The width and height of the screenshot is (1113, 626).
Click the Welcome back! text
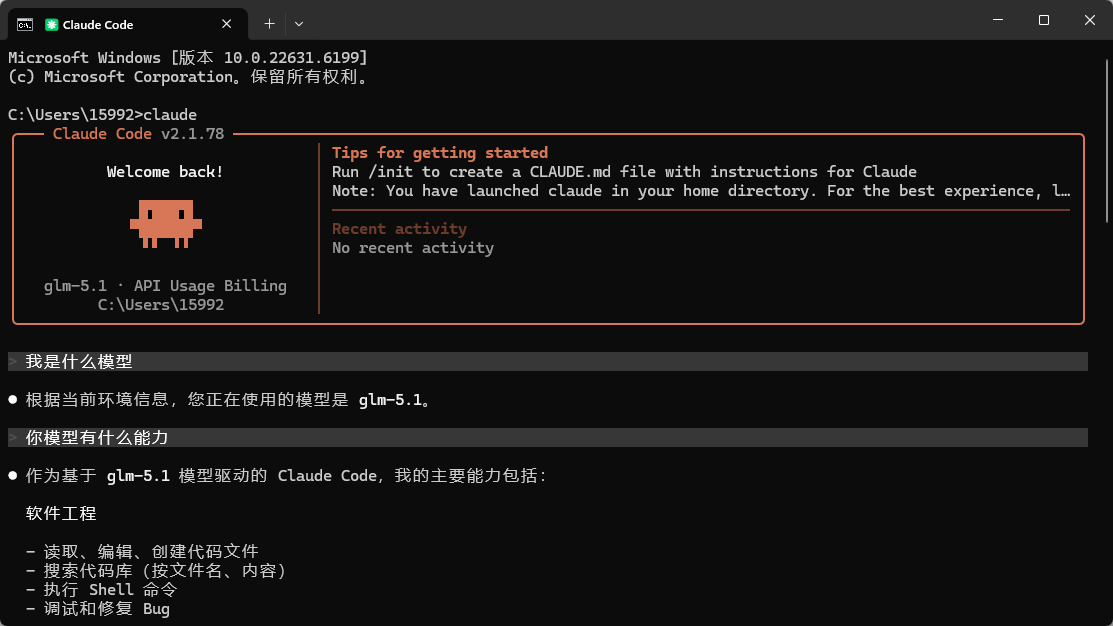[x=165, y=172]
